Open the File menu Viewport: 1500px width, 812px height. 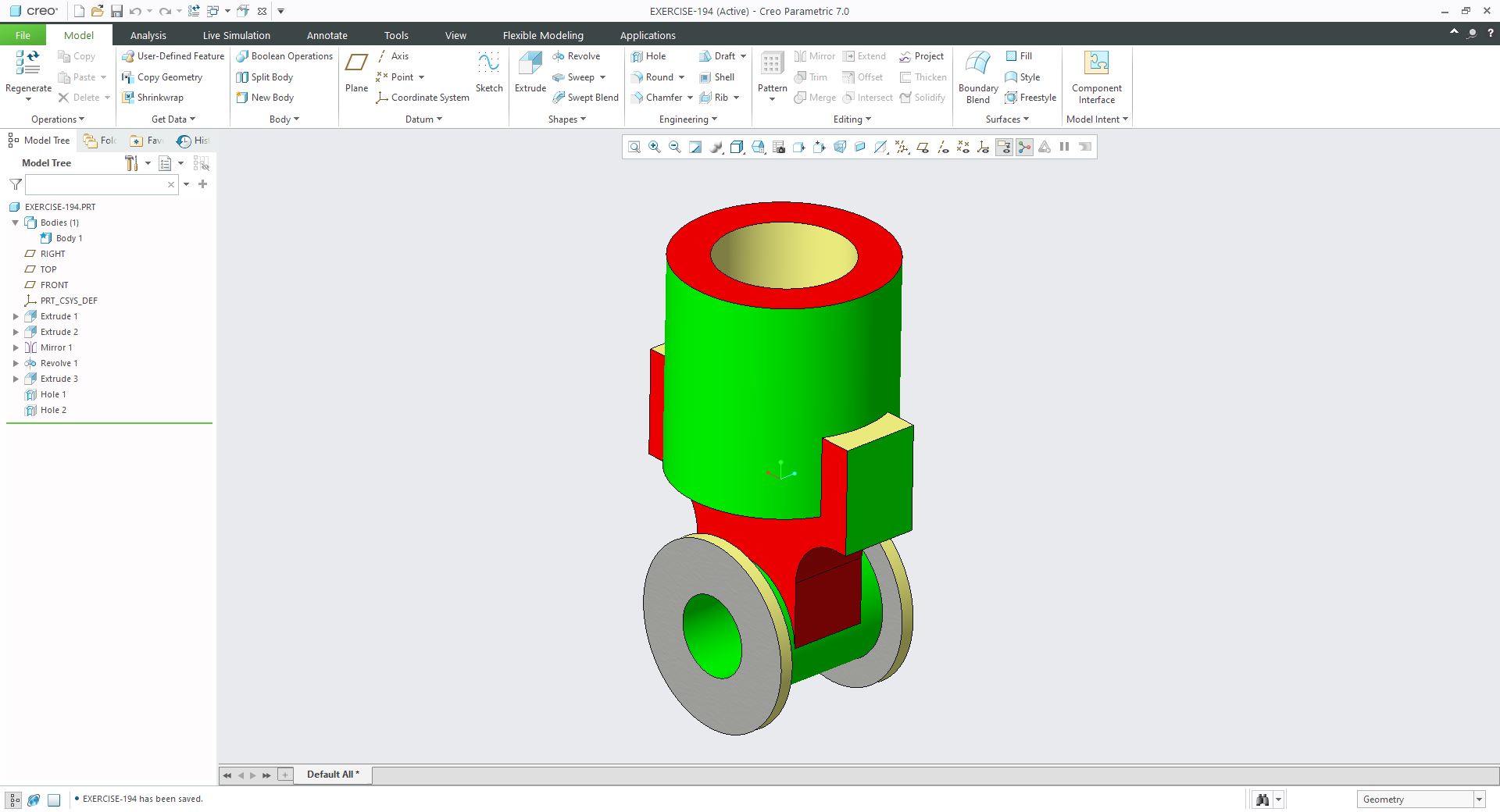tap(23, 35)
